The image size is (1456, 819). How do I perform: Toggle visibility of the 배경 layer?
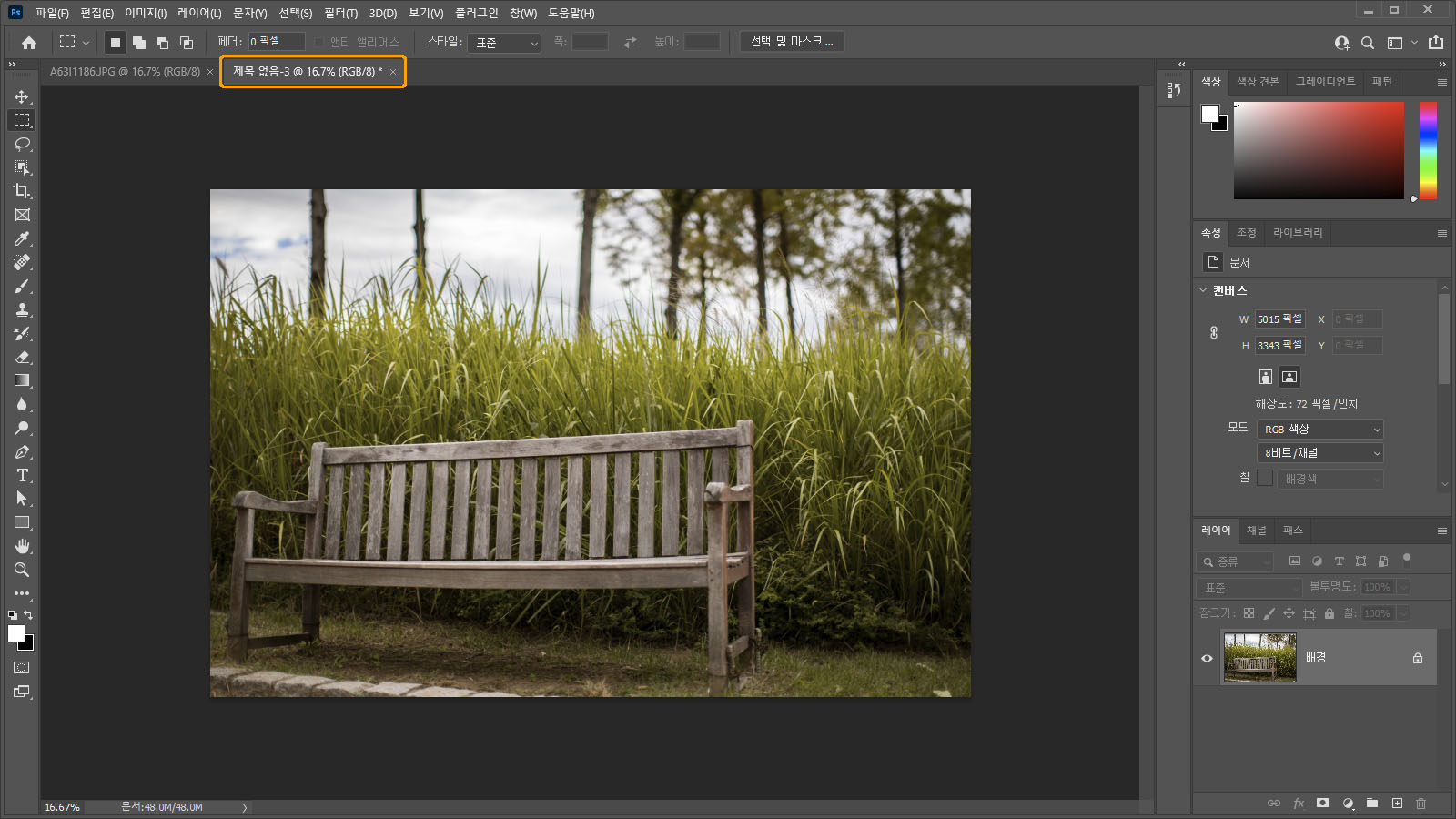(1207, 658)
